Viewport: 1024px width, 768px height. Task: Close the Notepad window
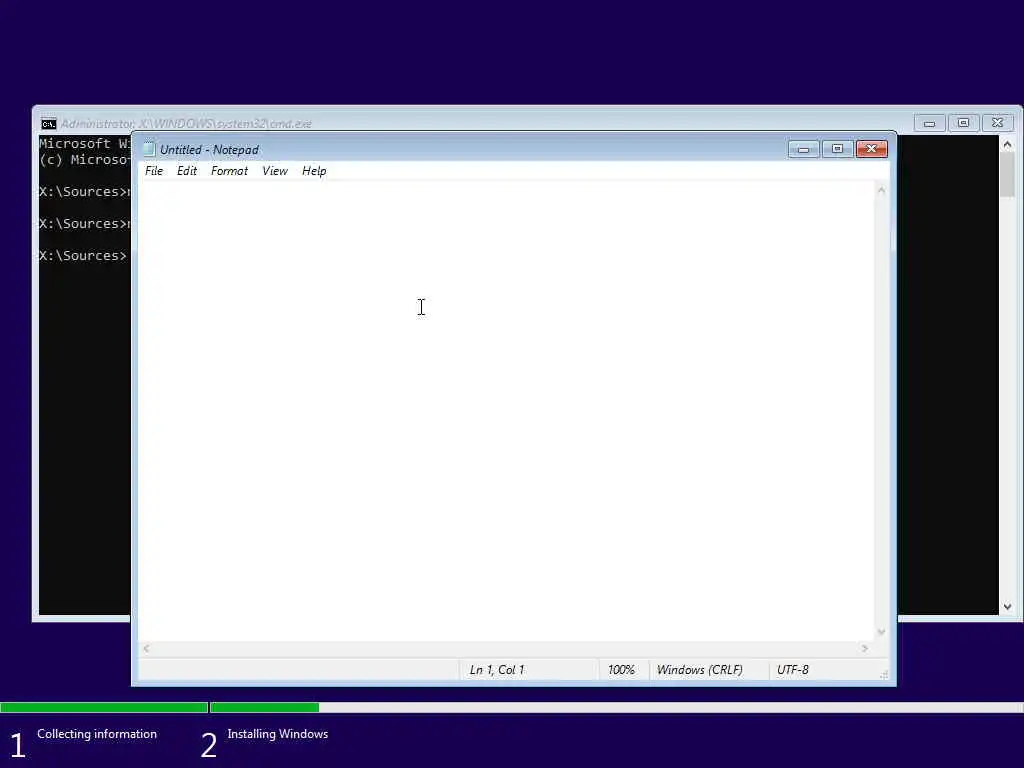coord(871,150)
